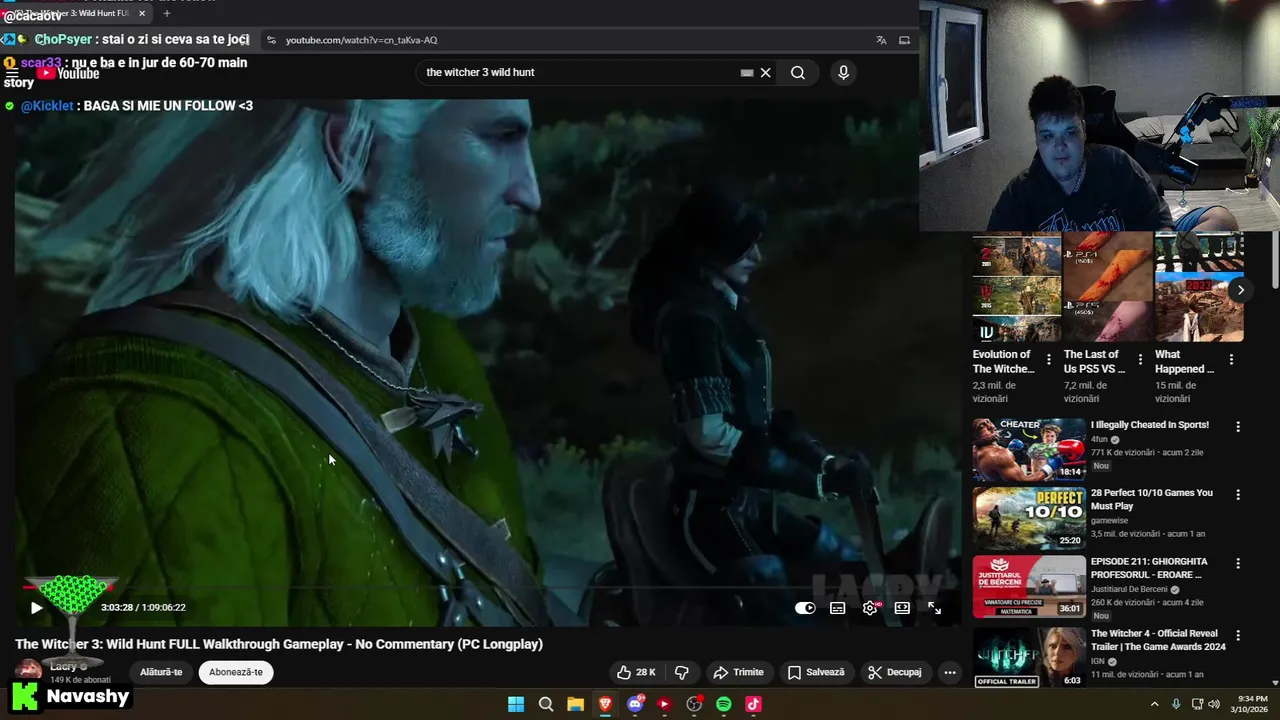The image size is (1280, 720).
Task: Switch to Brave browser in taskbar
Action: [x=605, y=704]
